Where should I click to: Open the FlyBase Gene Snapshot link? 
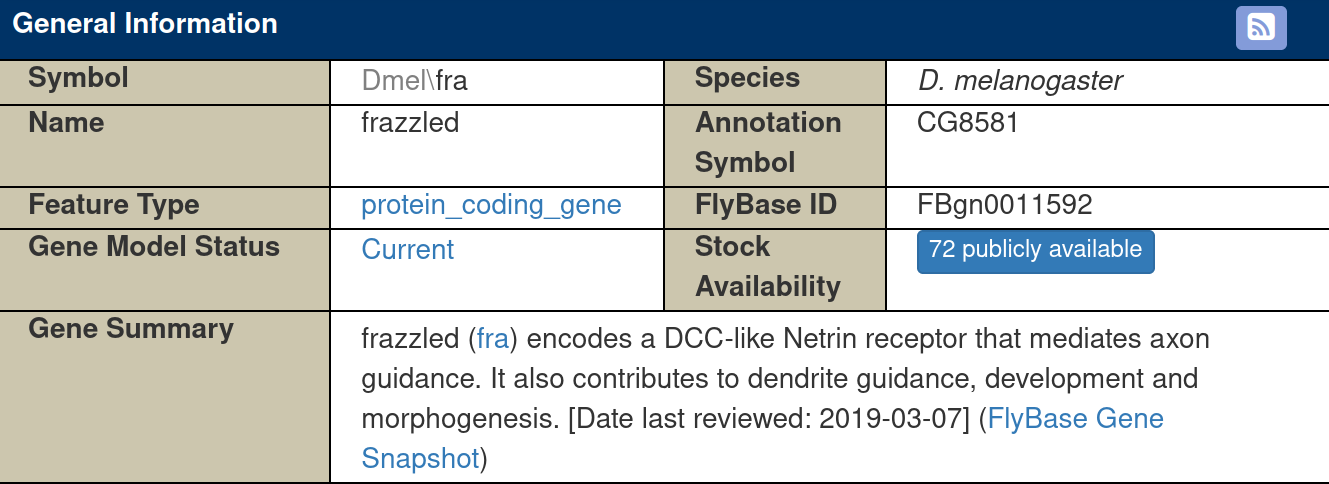pyautogui.click(x=762, y=439)
